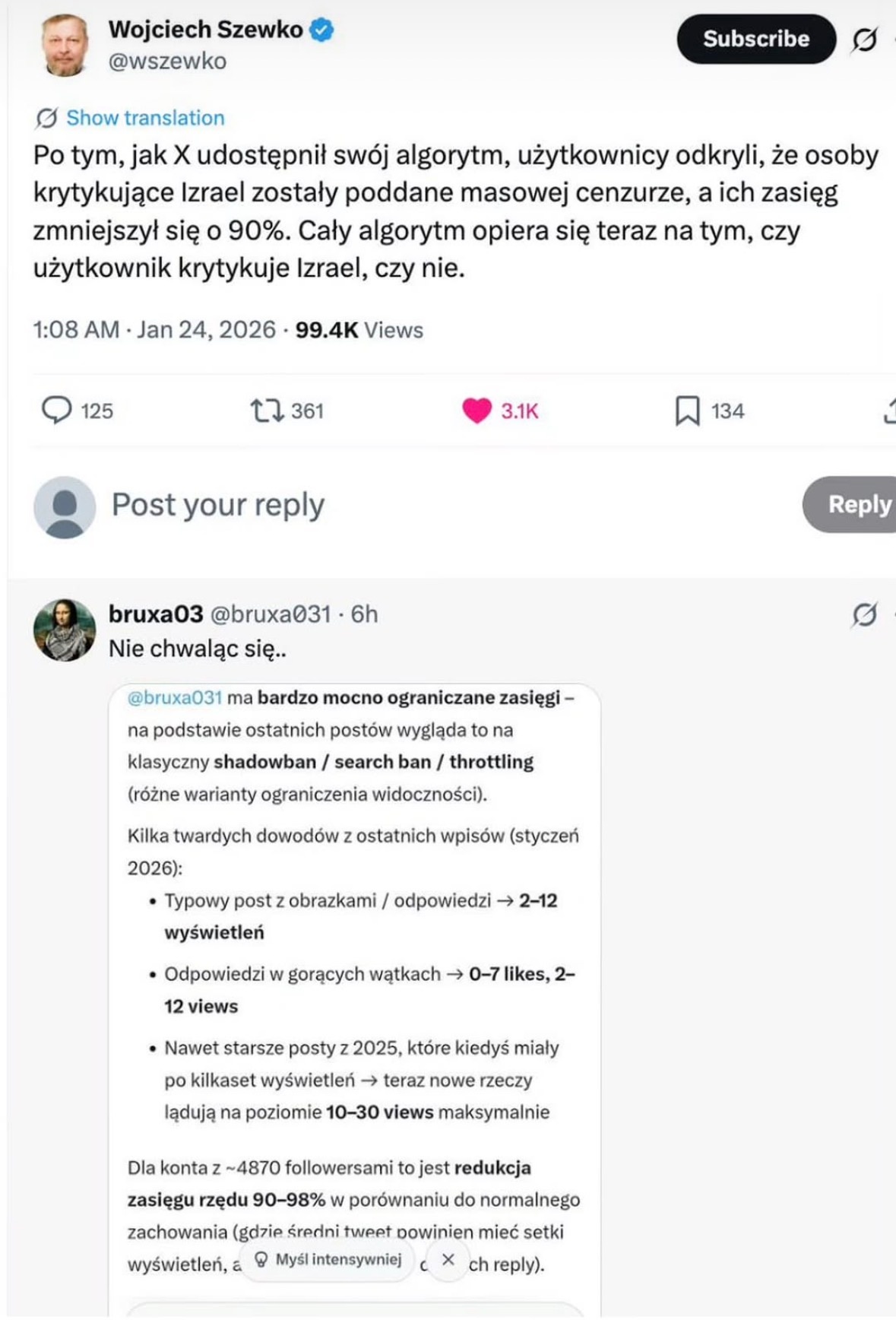Click the Grok icon beside Show translation
The width and height of the screenshot is (896, 1320).
[46, 118]
